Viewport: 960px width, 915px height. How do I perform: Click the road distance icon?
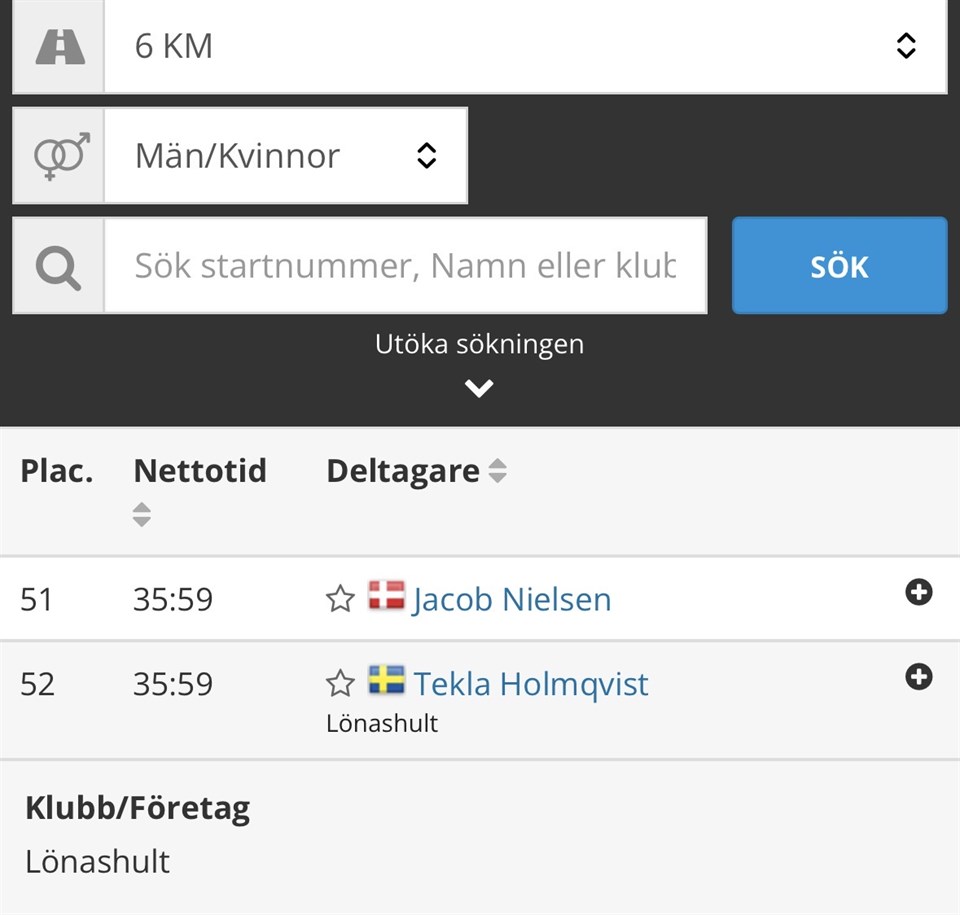(x=58, y=47)
